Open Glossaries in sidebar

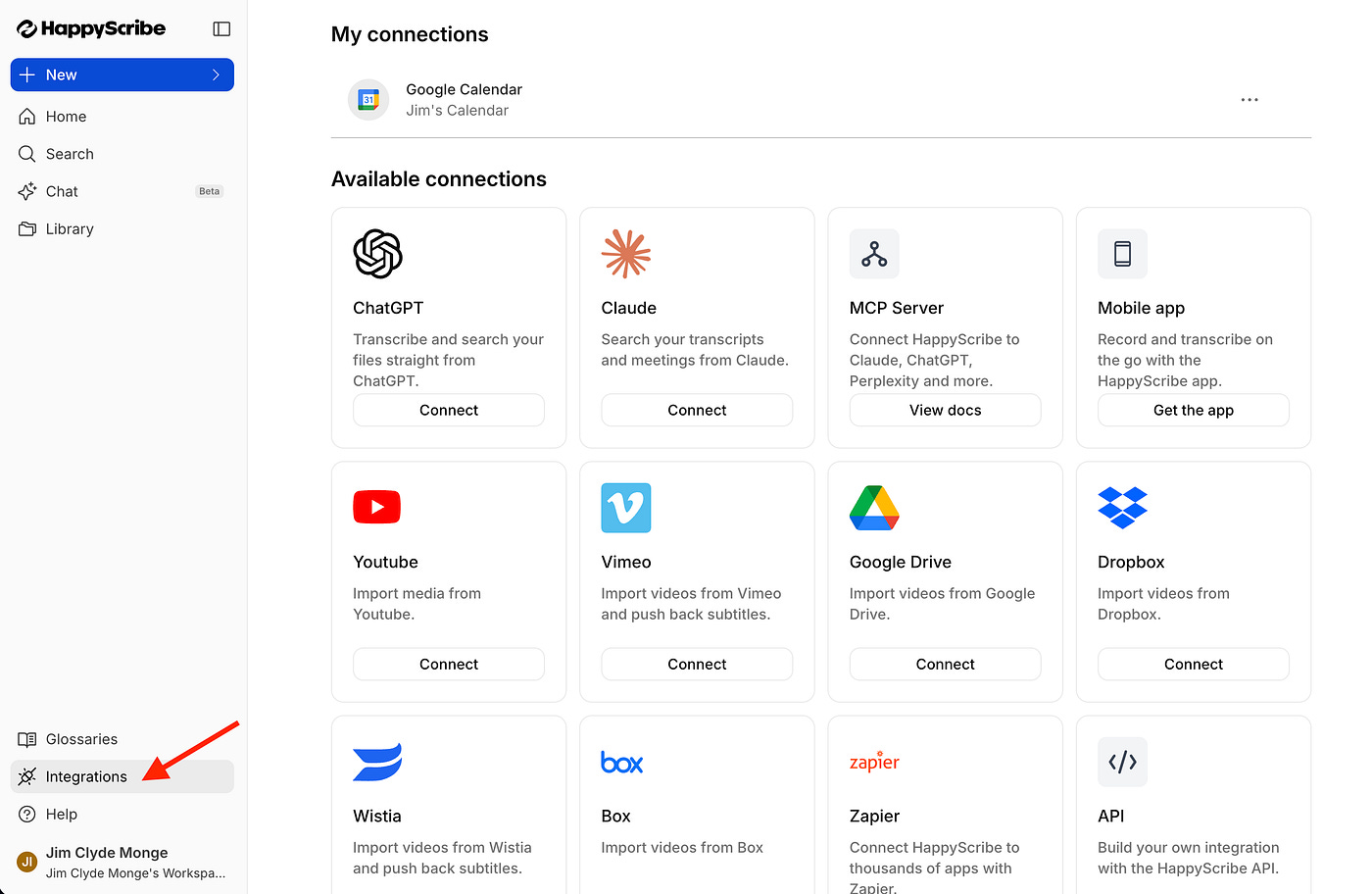(122, 739)
